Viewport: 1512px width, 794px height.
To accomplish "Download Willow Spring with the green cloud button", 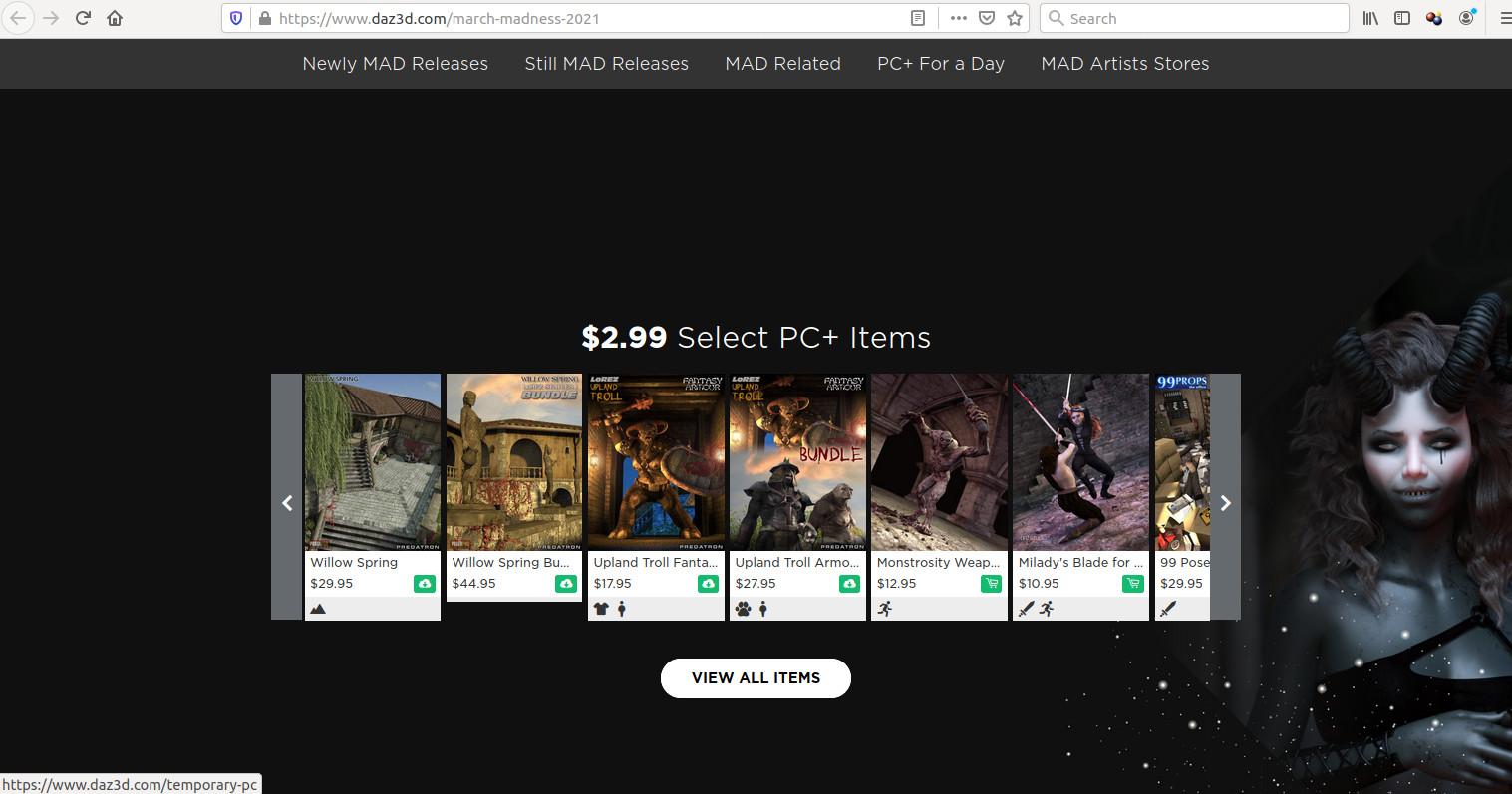I will coord(425,584).
